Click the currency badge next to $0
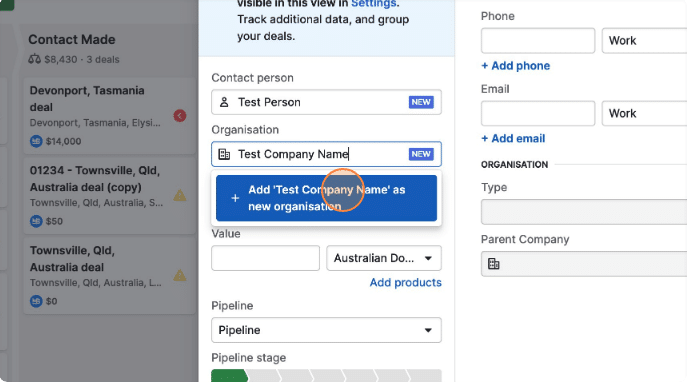Screen dimensions: 687x382 coord(36,301)
